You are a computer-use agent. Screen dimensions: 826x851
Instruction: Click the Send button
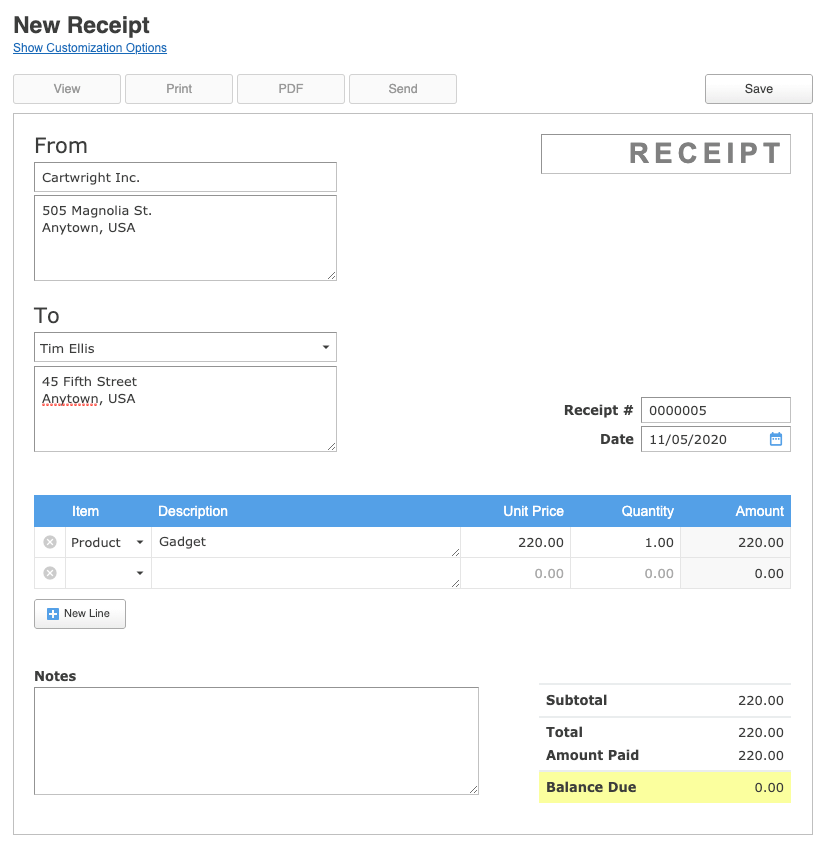point(403,89)
